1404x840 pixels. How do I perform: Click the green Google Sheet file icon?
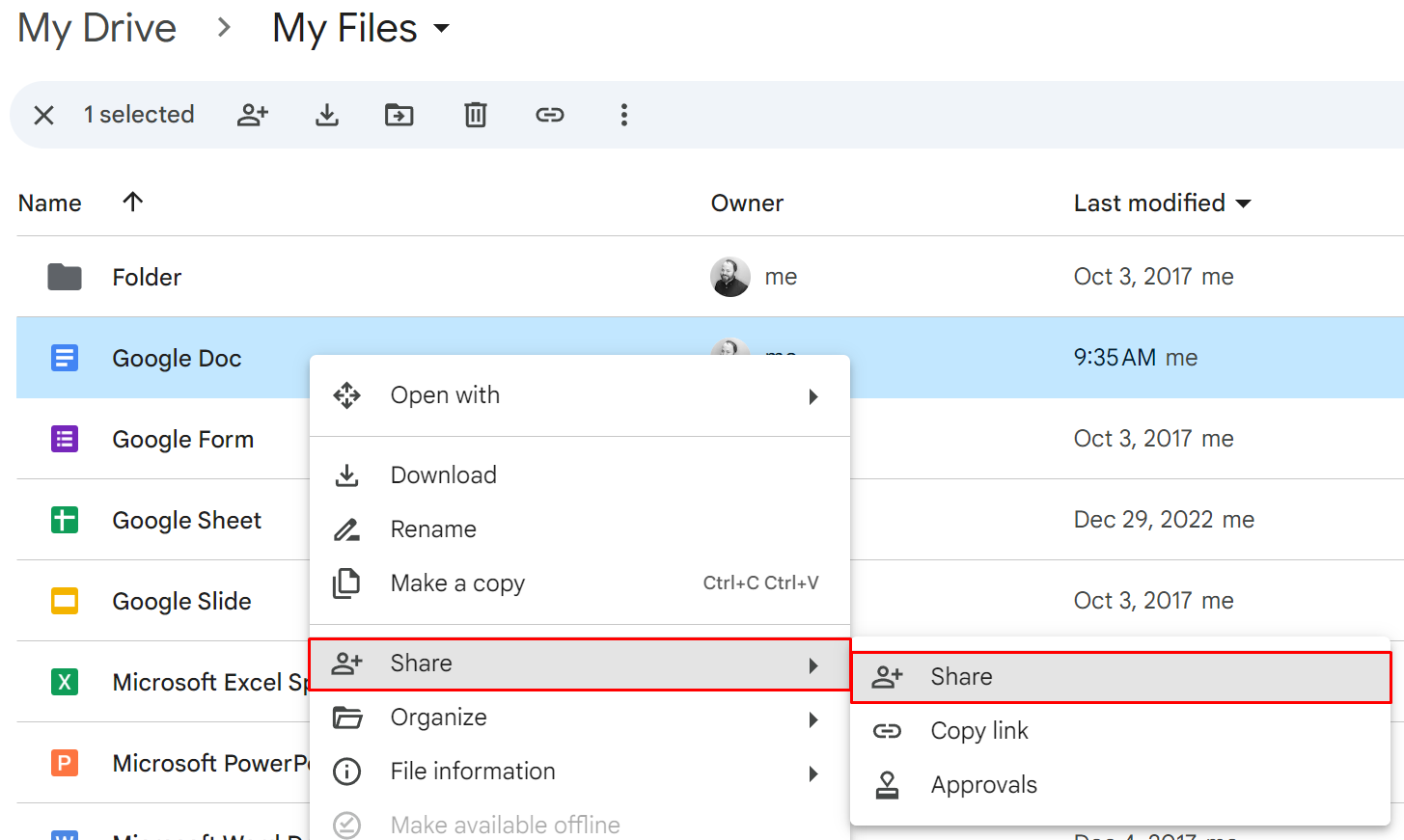65,520
